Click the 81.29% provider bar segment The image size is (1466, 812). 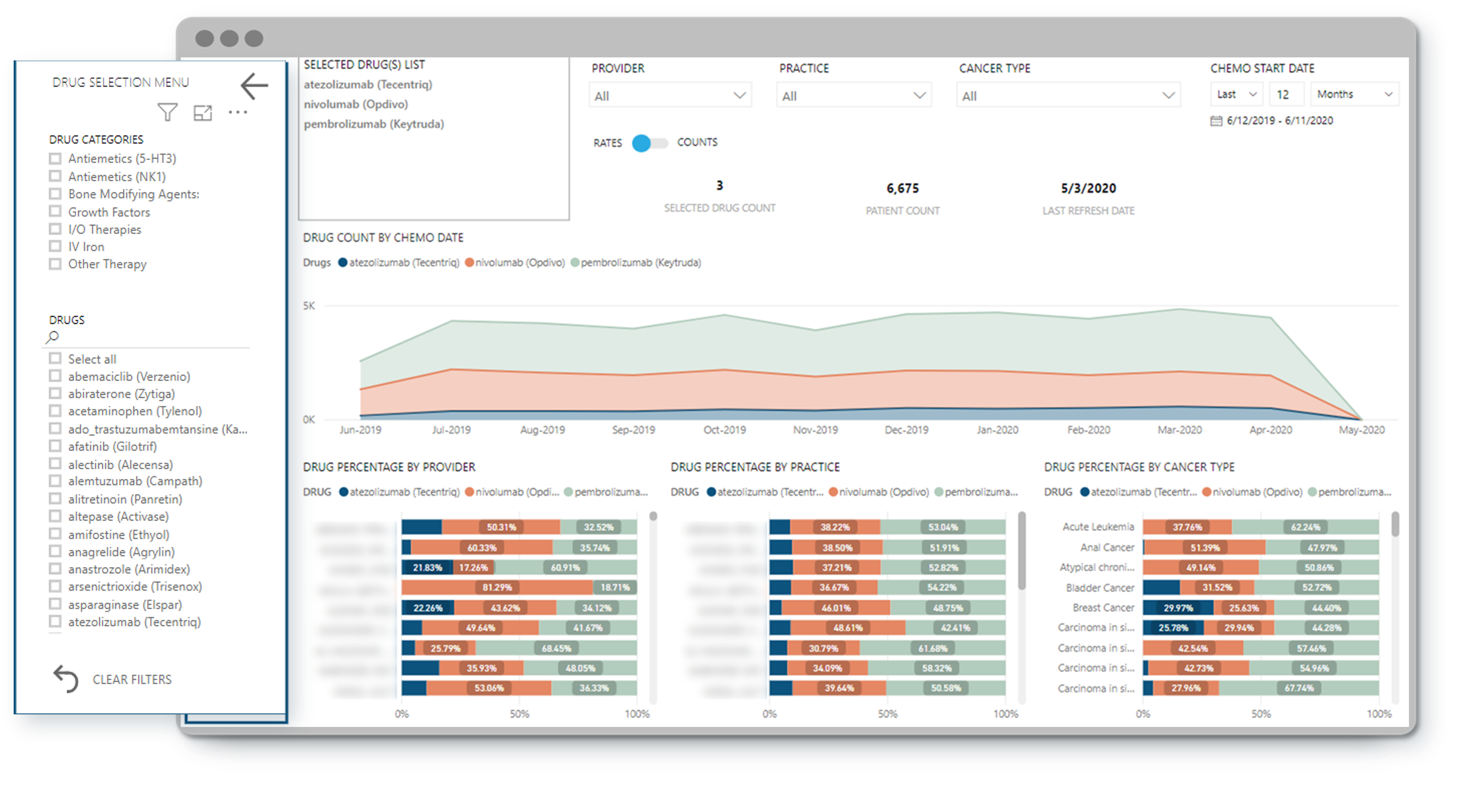pyautogui.click(x=497, y=587)
